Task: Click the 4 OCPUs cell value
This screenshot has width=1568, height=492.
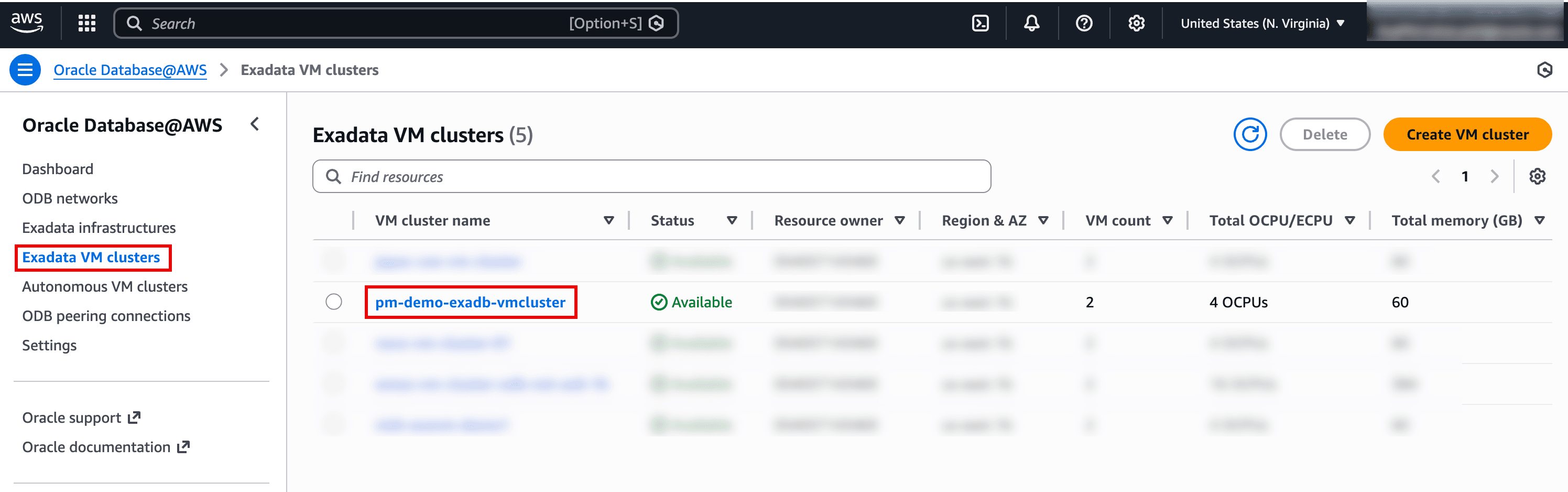Action: click(1238, 302)
